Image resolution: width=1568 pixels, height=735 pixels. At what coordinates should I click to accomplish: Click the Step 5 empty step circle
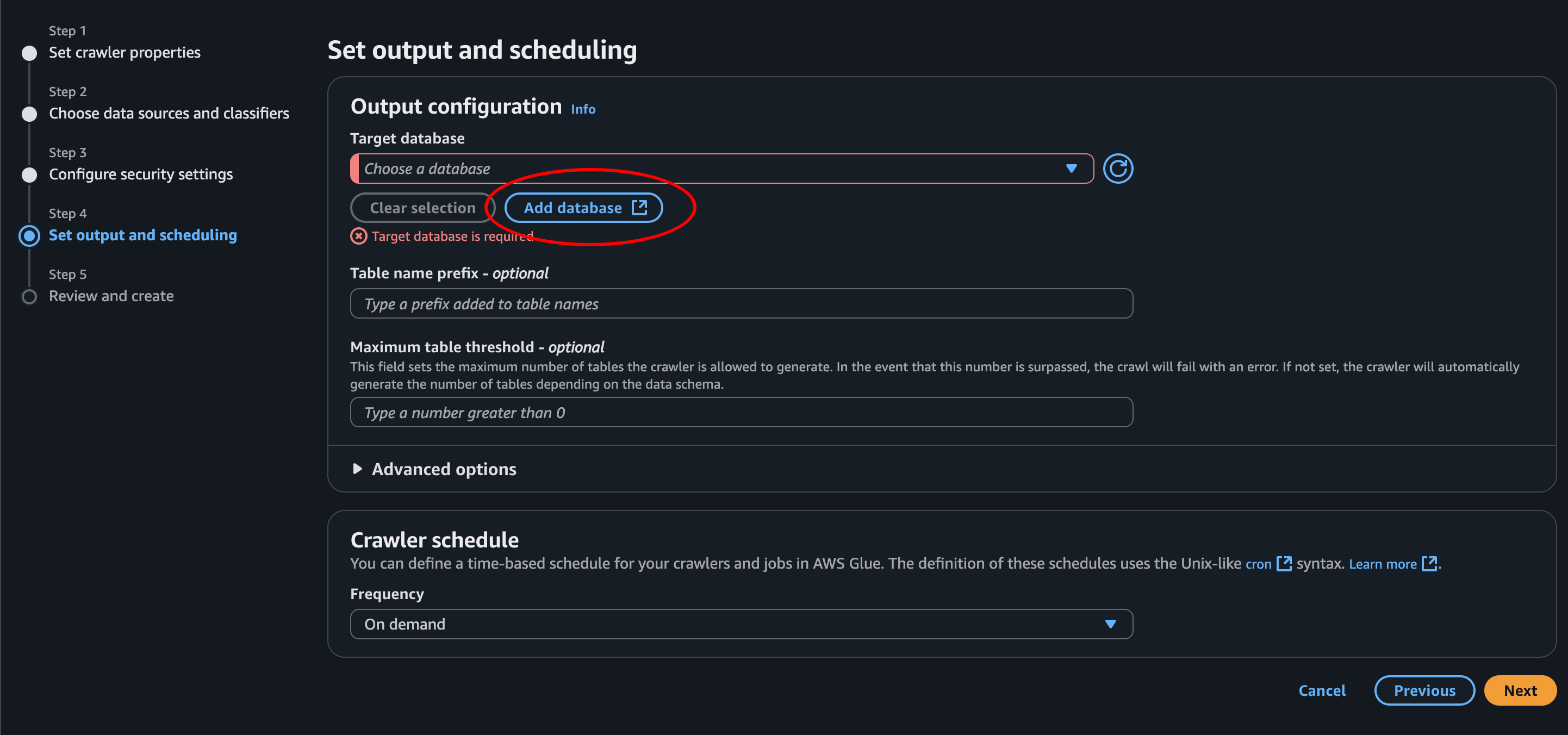tap(29, 296)
